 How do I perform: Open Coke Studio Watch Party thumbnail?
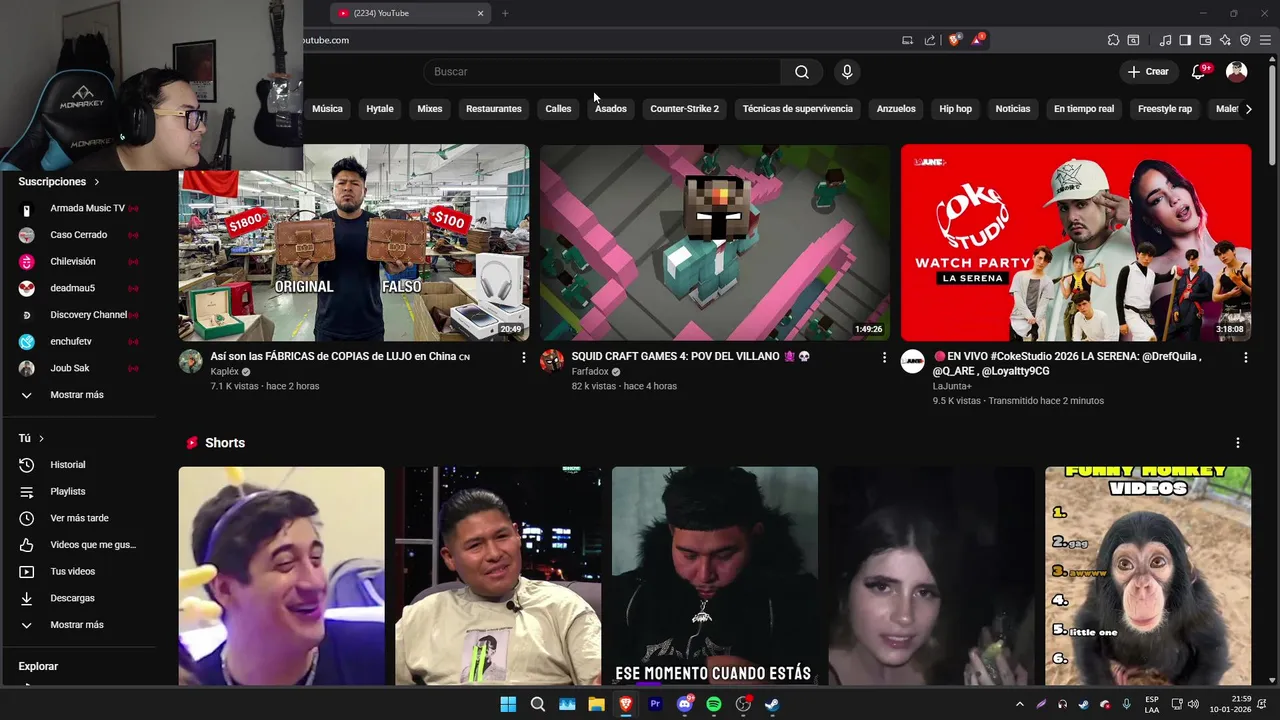point(1076,243)
